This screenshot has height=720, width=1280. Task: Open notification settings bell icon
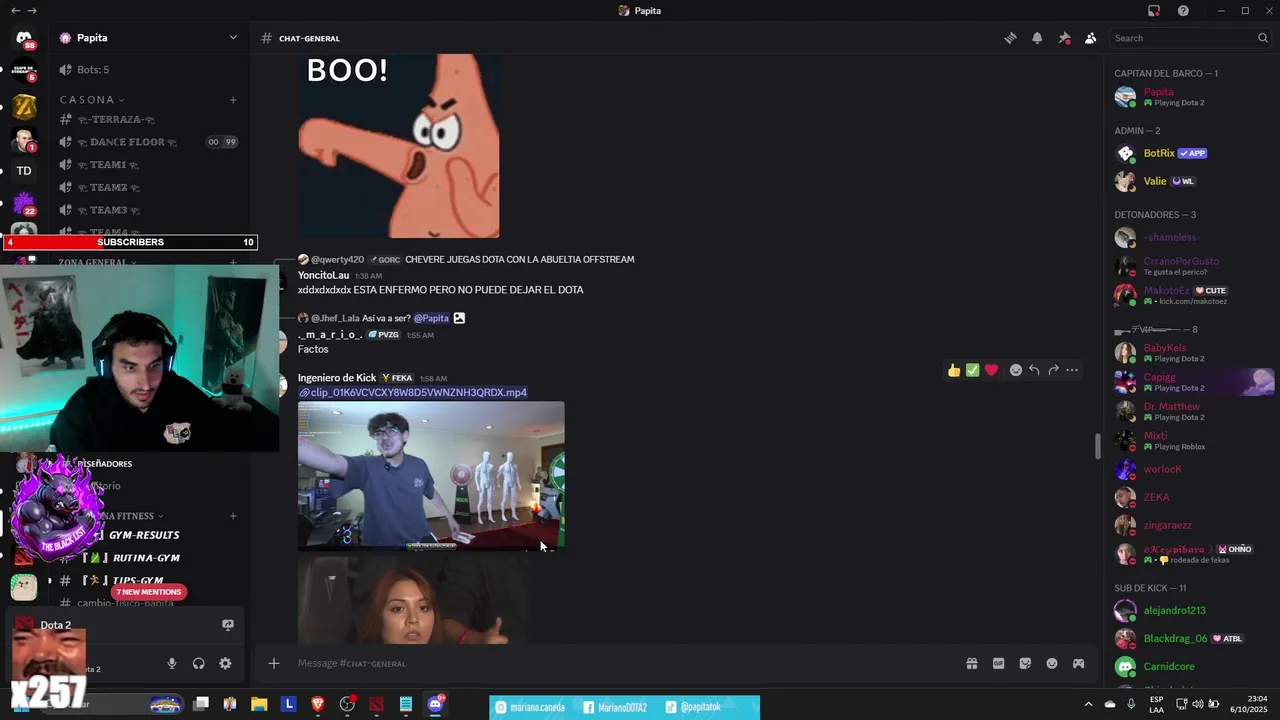pos(1037,38)
